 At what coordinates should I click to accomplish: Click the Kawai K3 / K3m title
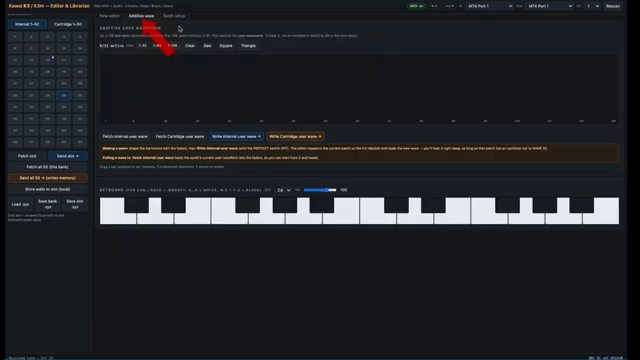click(x=49, y=6)
